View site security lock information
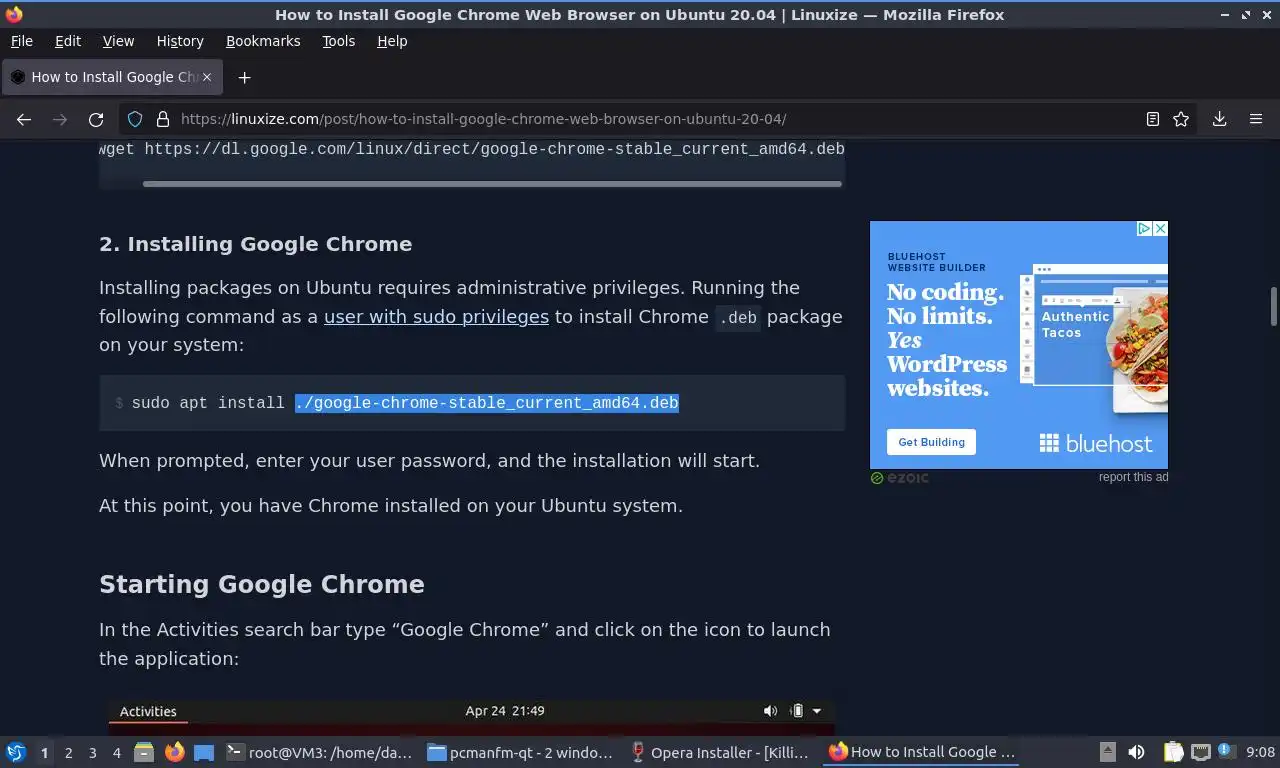Screen dimensions: 1280x768 click(x=163, y=119)
